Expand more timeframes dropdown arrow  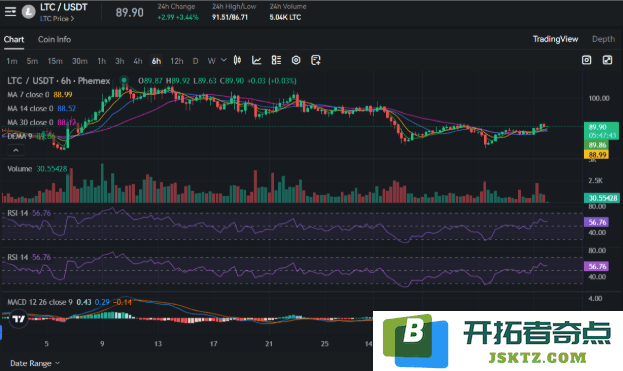click(224, 60)
